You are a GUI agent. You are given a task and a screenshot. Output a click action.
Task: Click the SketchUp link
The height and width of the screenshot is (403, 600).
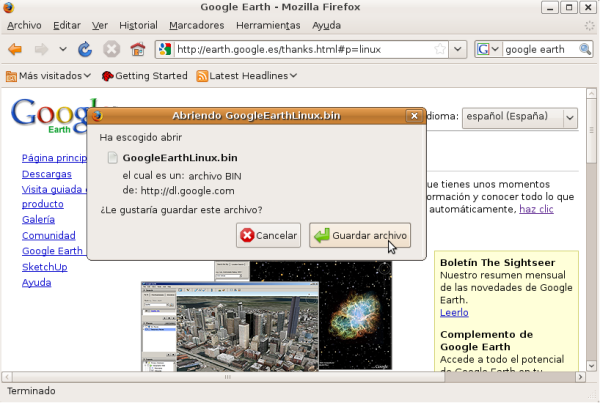click(44, 267)
